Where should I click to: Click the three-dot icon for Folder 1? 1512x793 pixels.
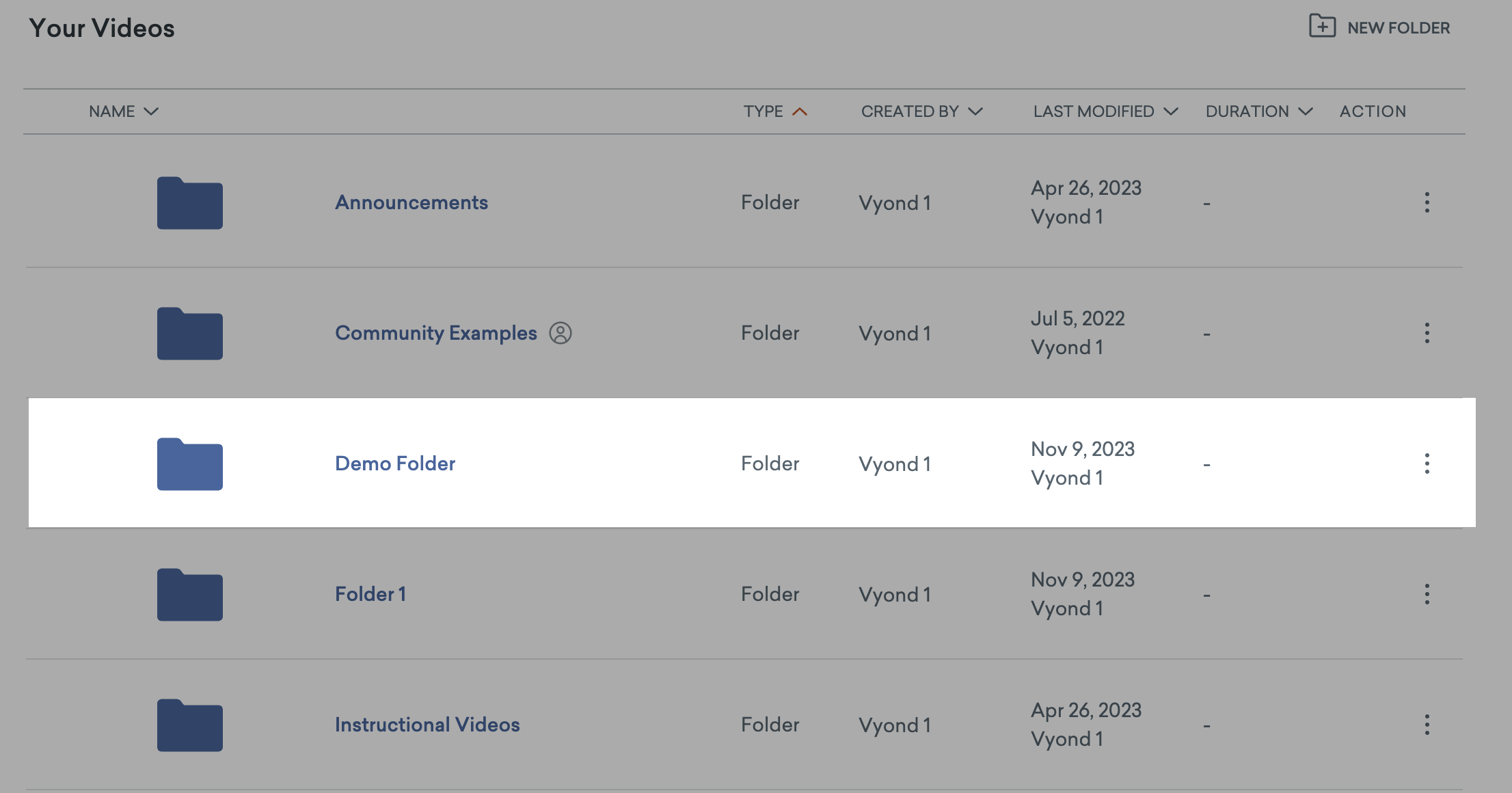coord(1427,594)
